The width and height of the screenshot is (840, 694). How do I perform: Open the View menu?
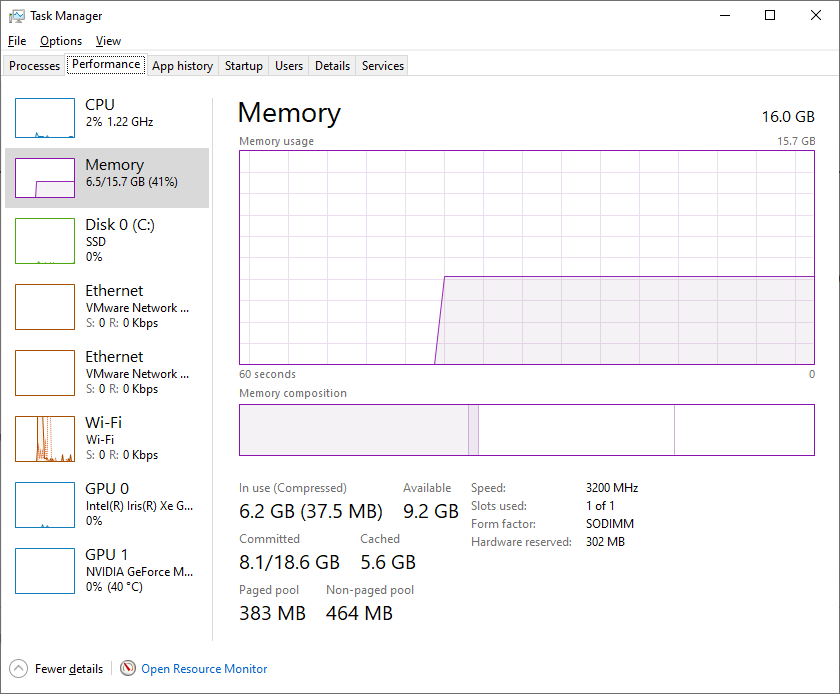coord(108,41)
